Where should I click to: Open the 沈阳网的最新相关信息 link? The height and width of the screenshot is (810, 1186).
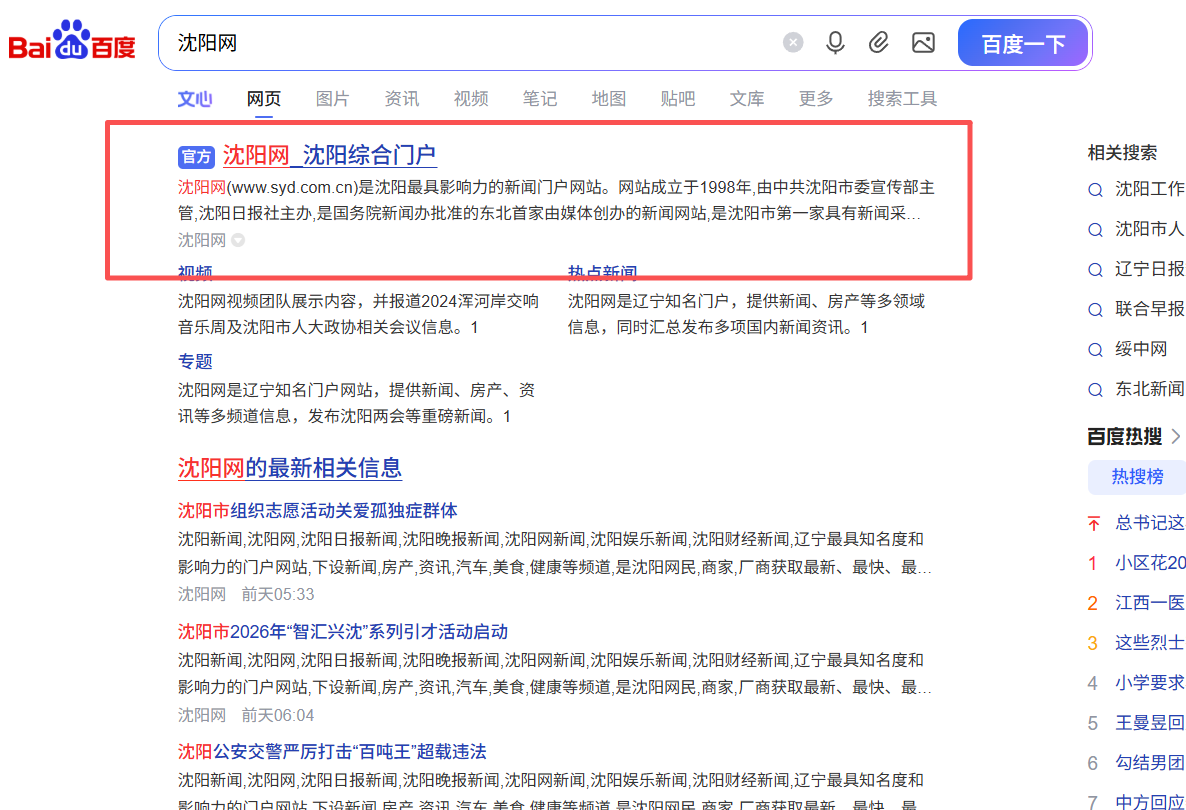coord(289,467)
